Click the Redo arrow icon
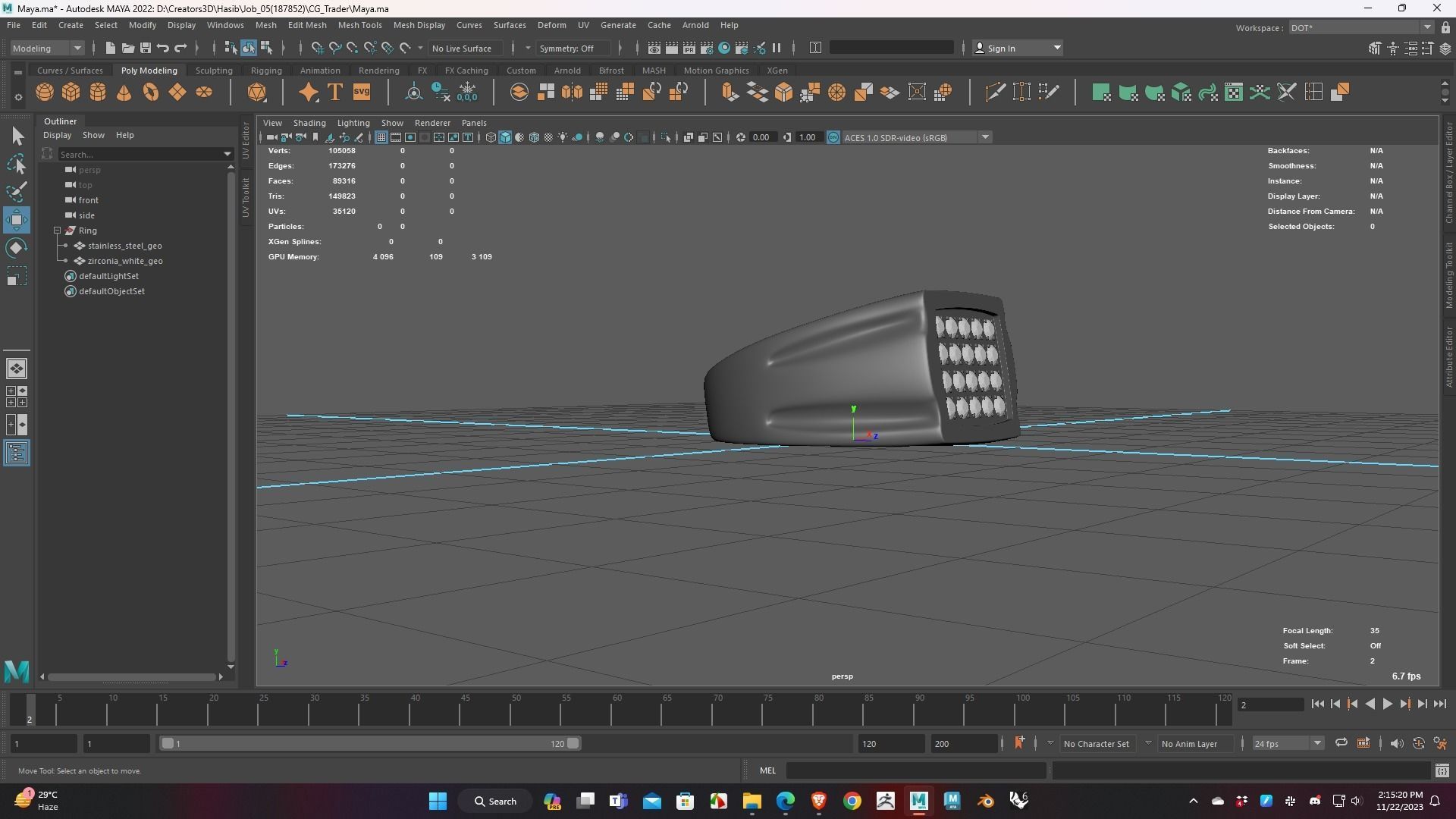 point(180,48)
